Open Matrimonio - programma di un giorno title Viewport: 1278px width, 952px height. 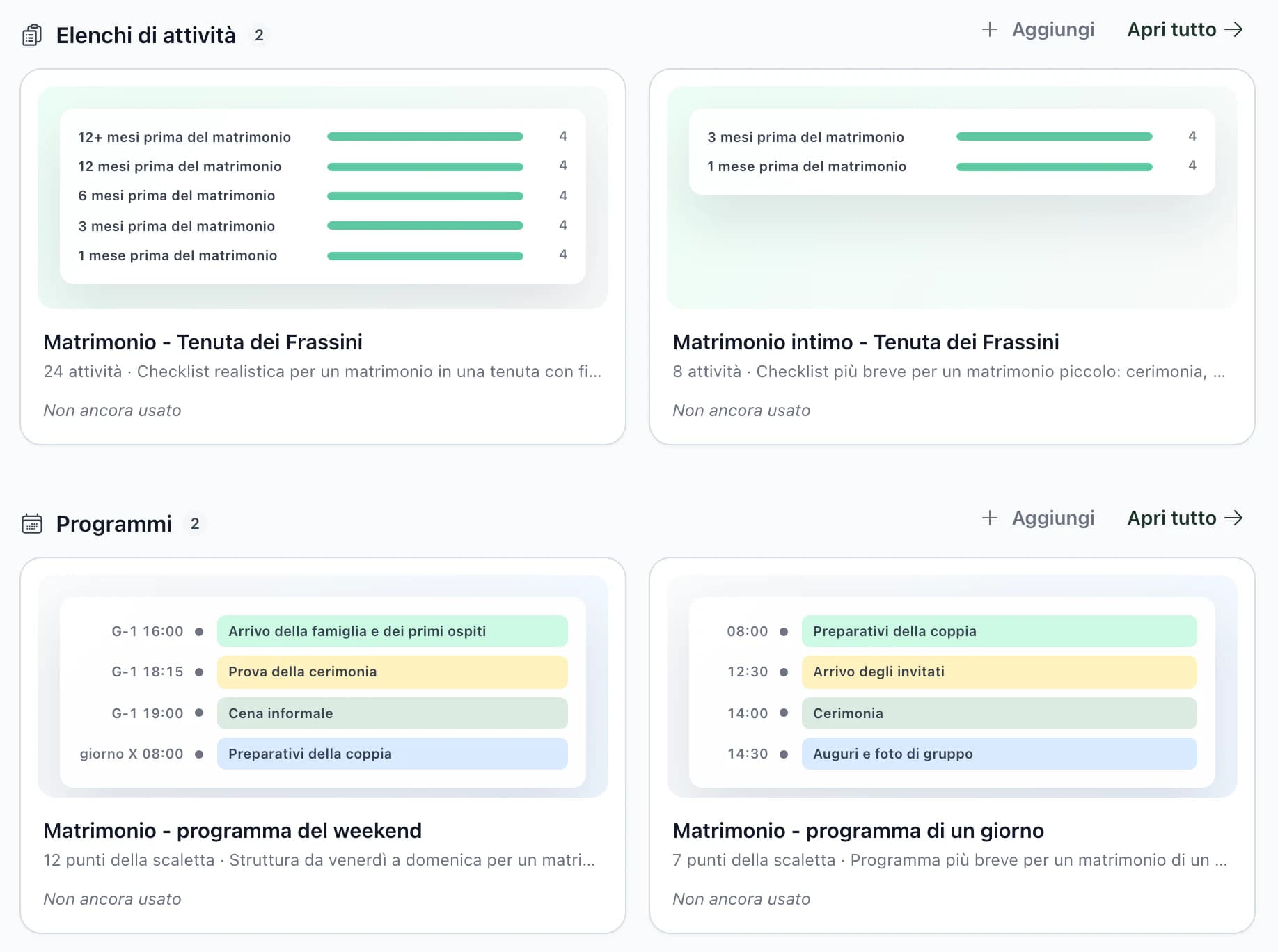858,830
